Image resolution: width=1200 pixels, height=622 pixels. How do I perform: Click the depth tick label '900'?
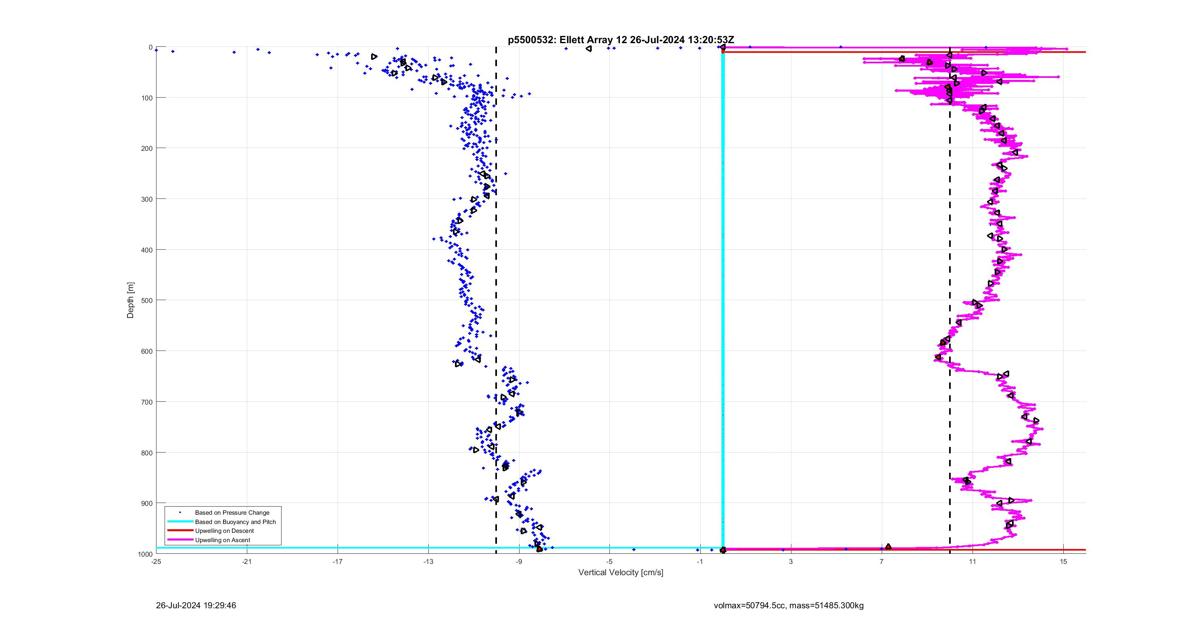tap(145, 503)
